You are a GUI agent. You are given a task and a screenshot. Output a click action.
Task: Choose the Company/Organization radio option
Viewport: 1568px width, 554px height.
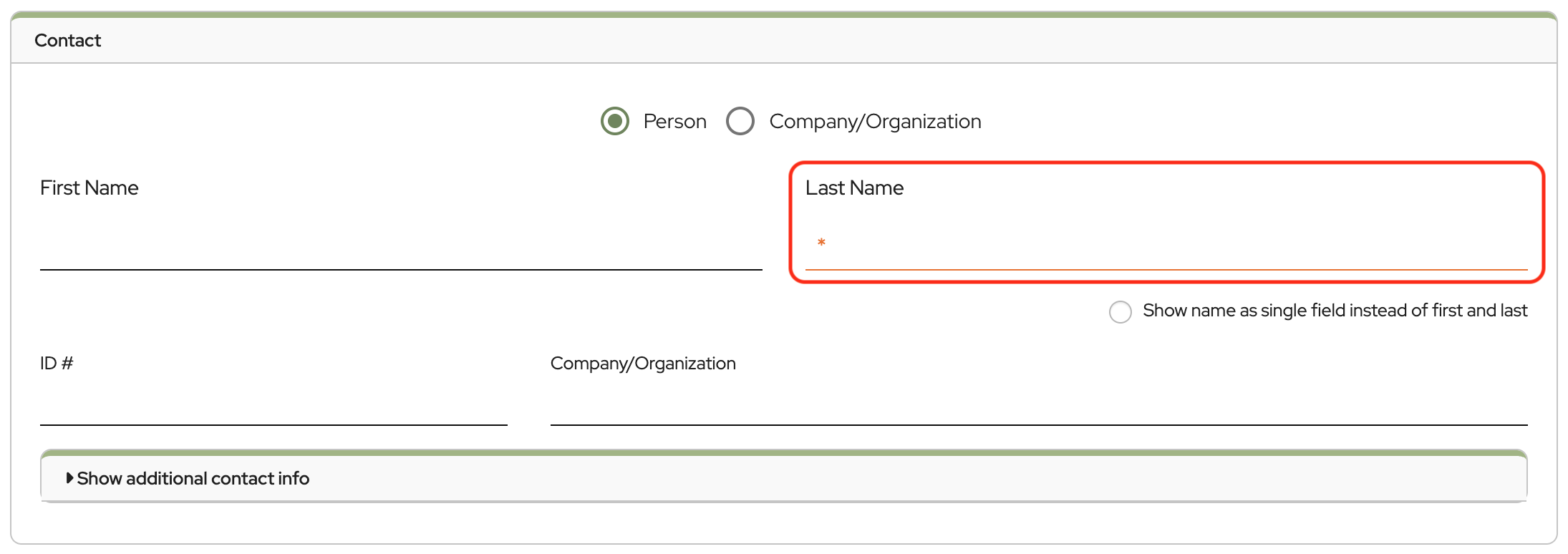click(x=740, y=121)
